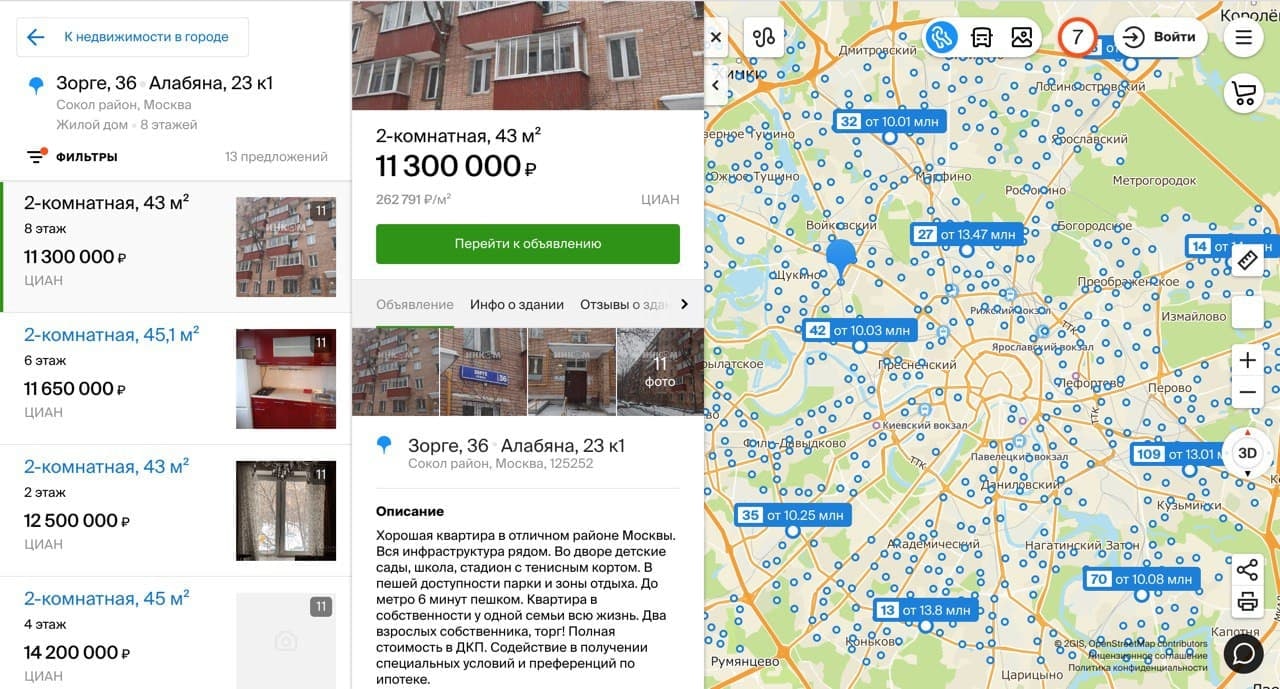Open the hamburger main menu
Viewport: 1280px width, 689px height.
1244,37
